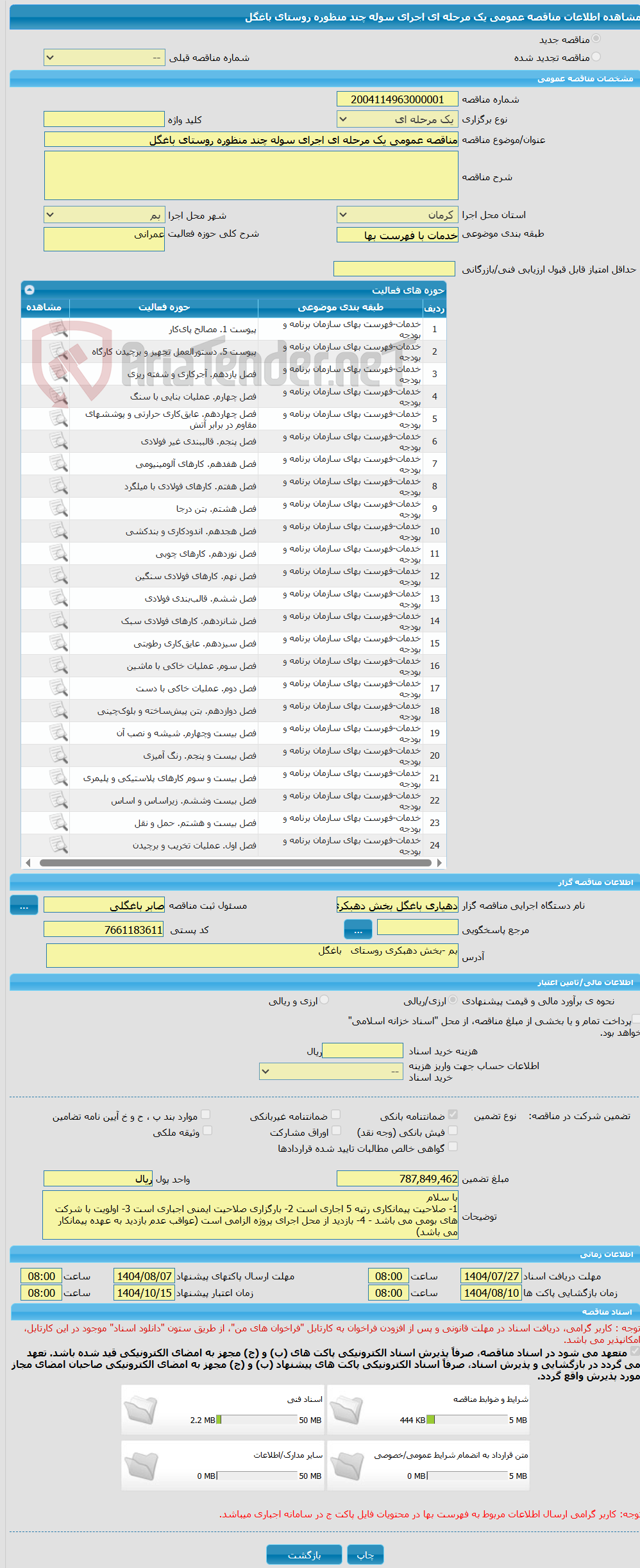640x1568 pixels.
Task: Open view icon for activity row 17
Action: 58,688
